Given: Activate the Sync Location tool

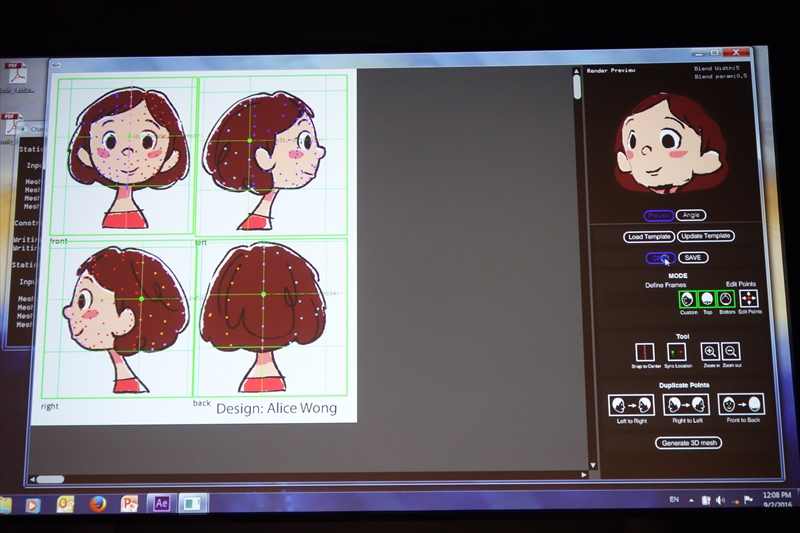Looking at the screenshot, I should [x=677, y=352].
